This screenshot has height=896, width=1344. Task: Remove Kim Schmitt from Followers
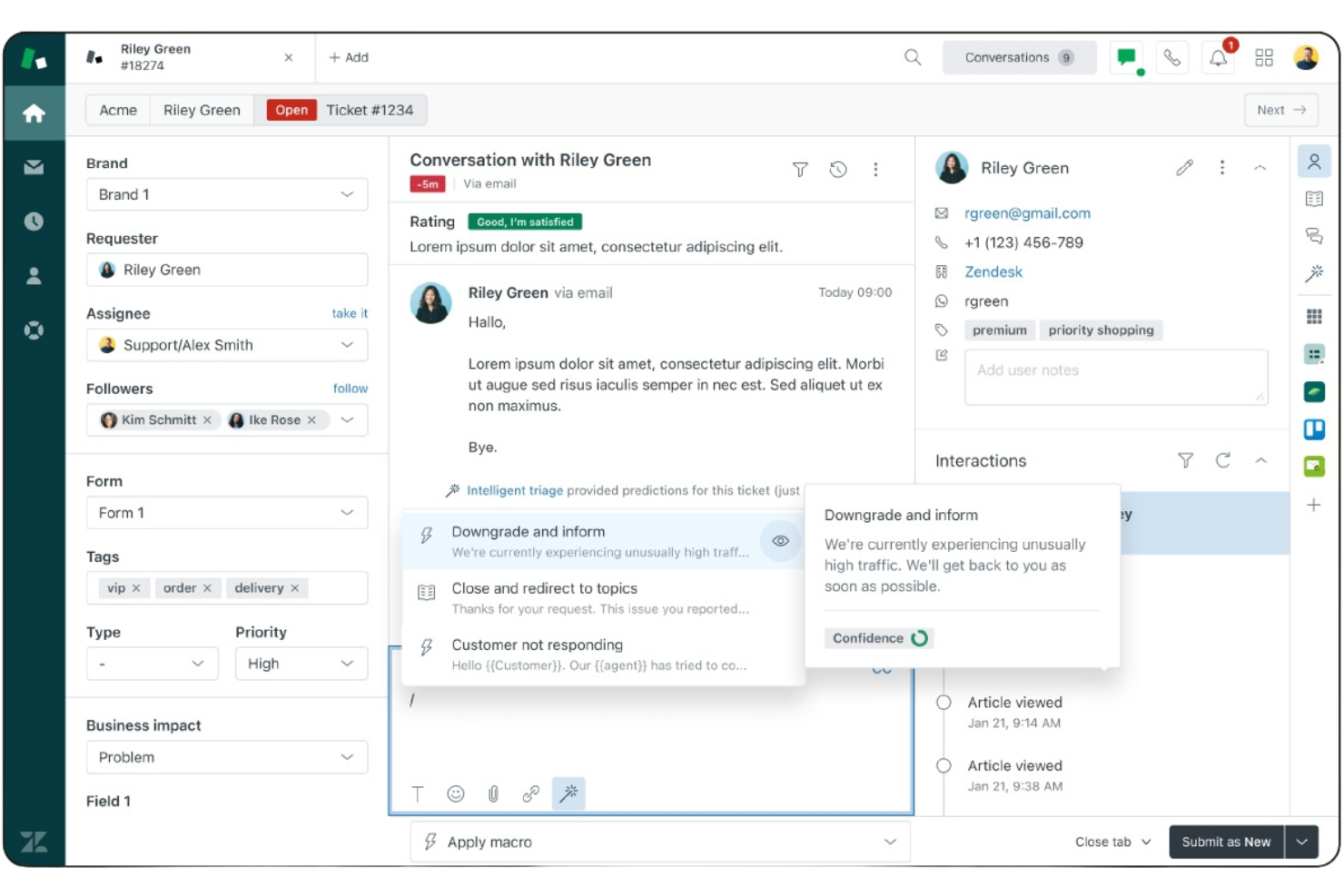[x=207, y=419]
